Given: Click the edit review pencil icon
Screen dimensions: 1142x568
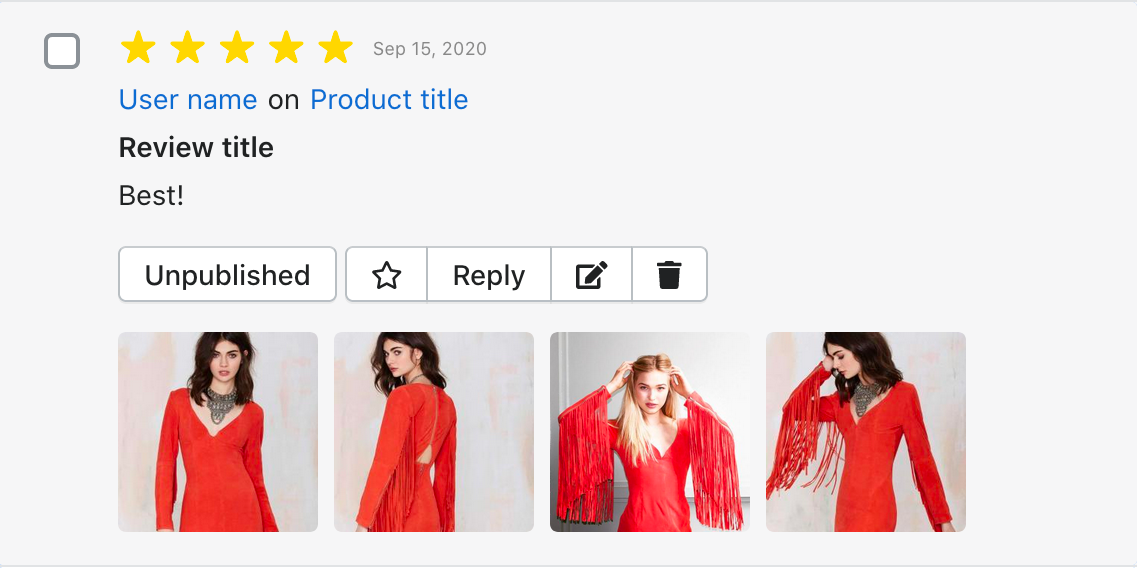Looking at the screenshot, I should click(591, 275).
